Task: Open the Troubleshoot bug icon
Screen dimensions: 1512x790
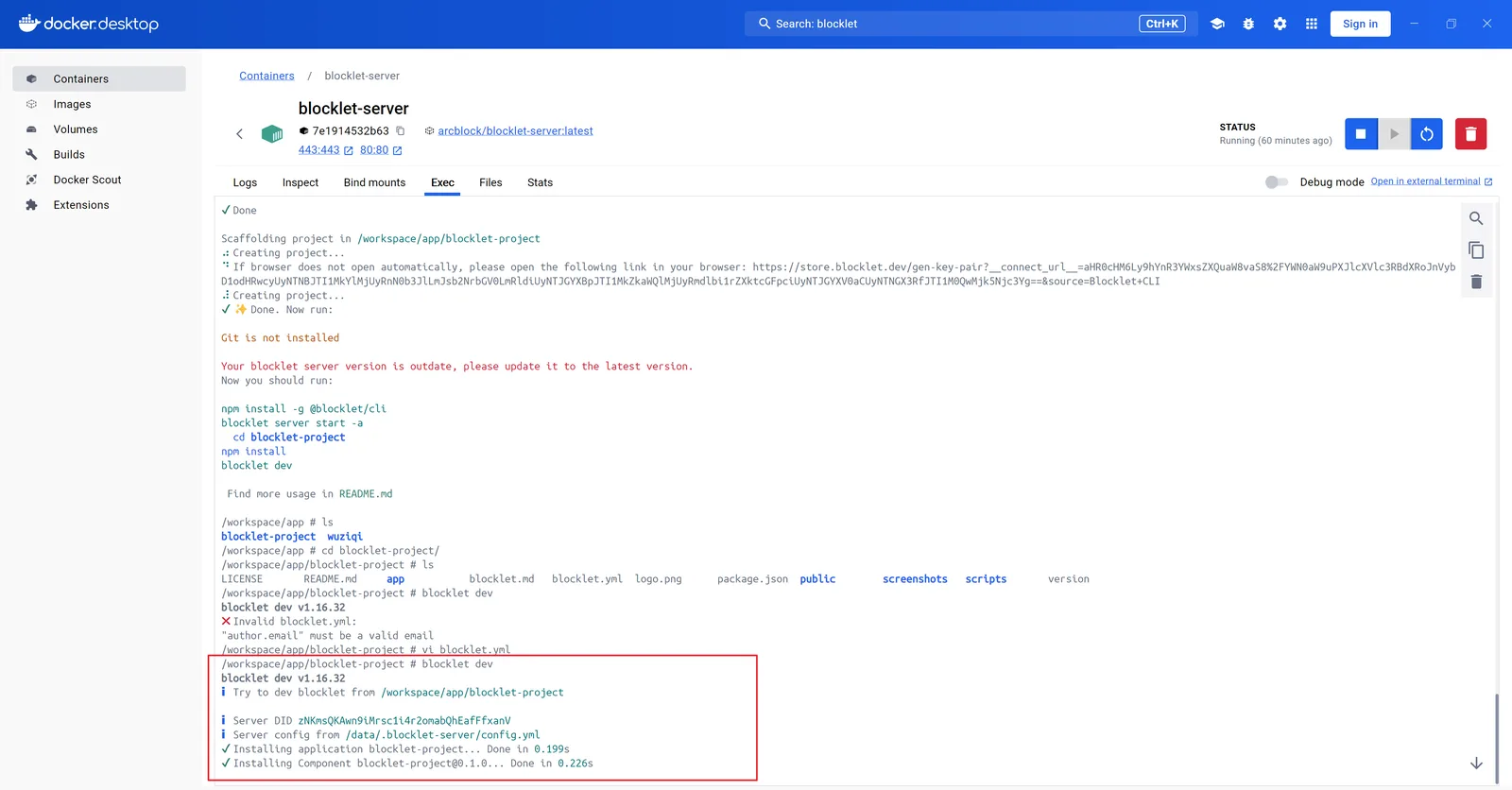Action: pos(1248,24)
